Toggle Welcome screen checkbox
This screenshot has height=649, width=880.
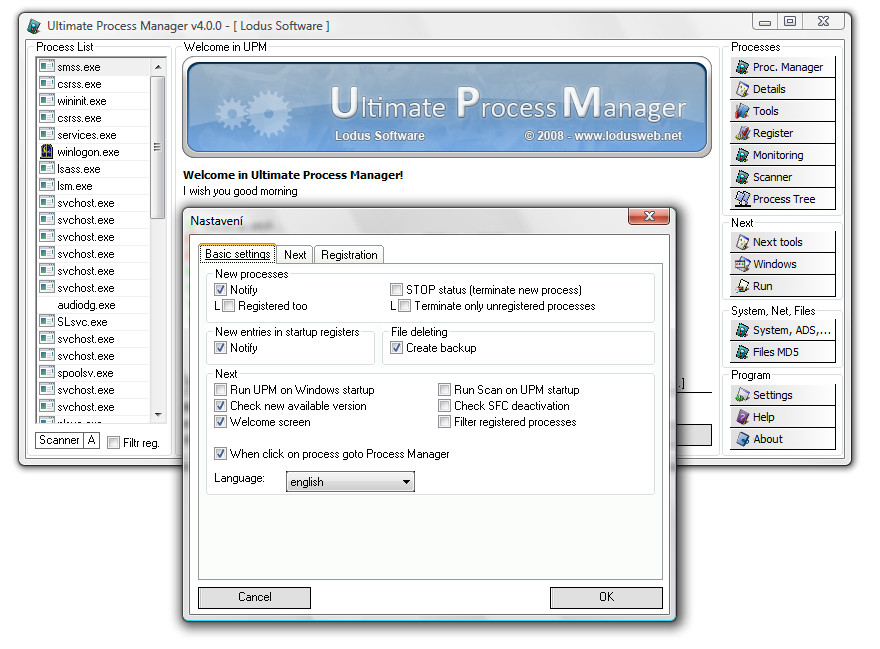tap(221, 422)
